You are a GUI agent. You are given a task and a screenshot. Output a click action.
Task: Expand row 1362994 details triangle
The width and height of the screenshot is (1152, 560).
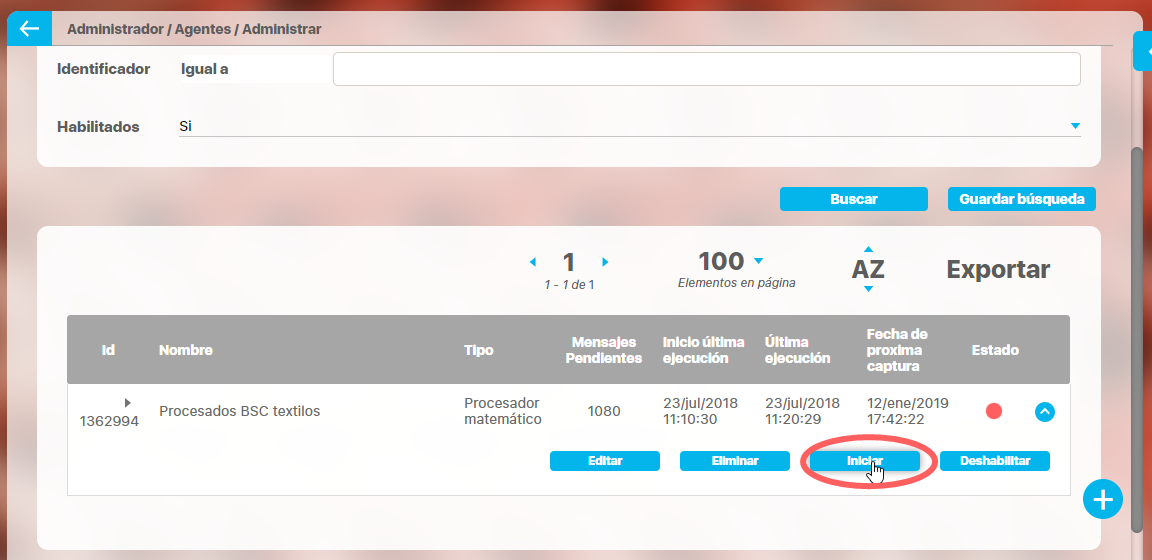[x=127, y=402]
